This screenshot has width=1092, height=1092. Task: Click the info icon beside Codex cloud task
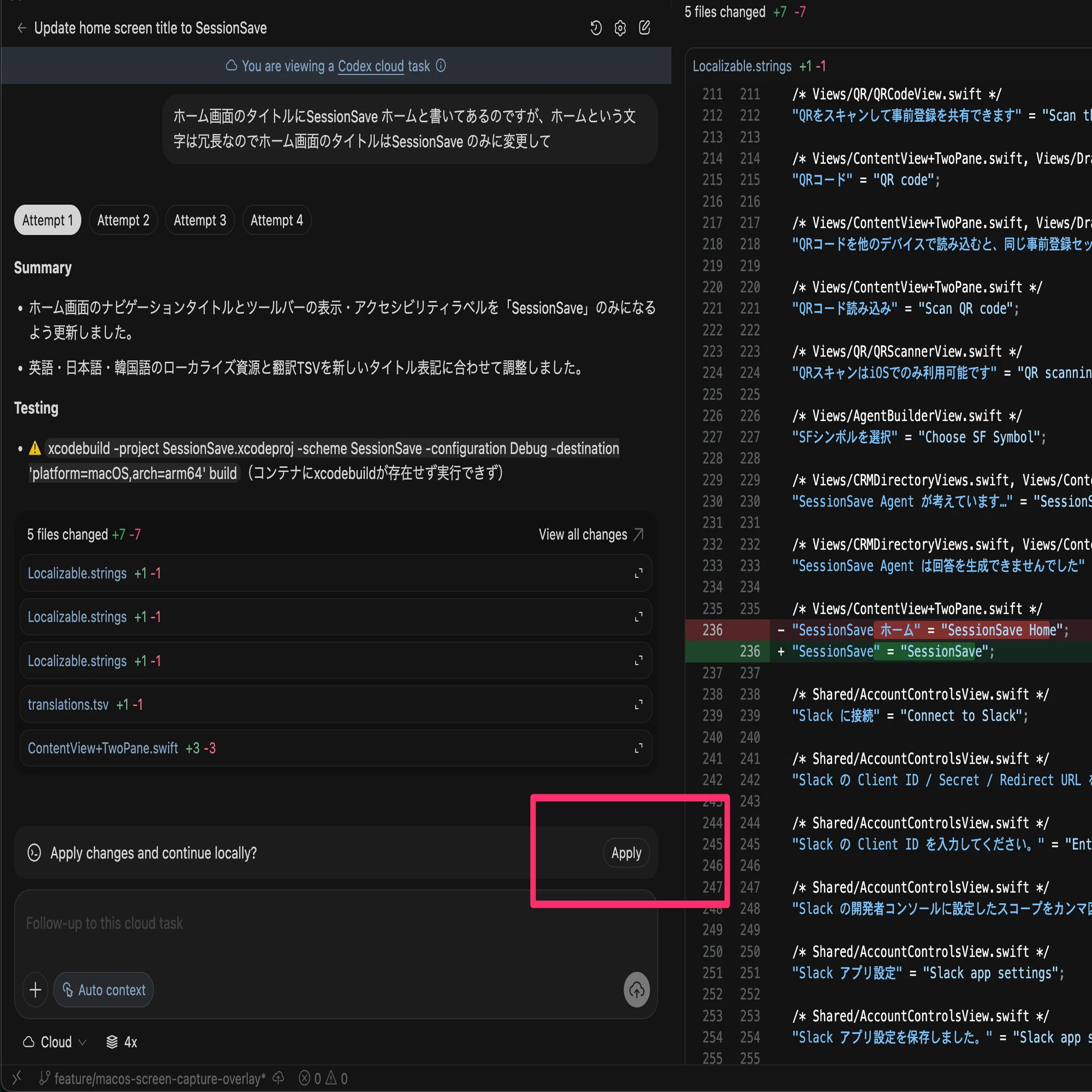441,66
